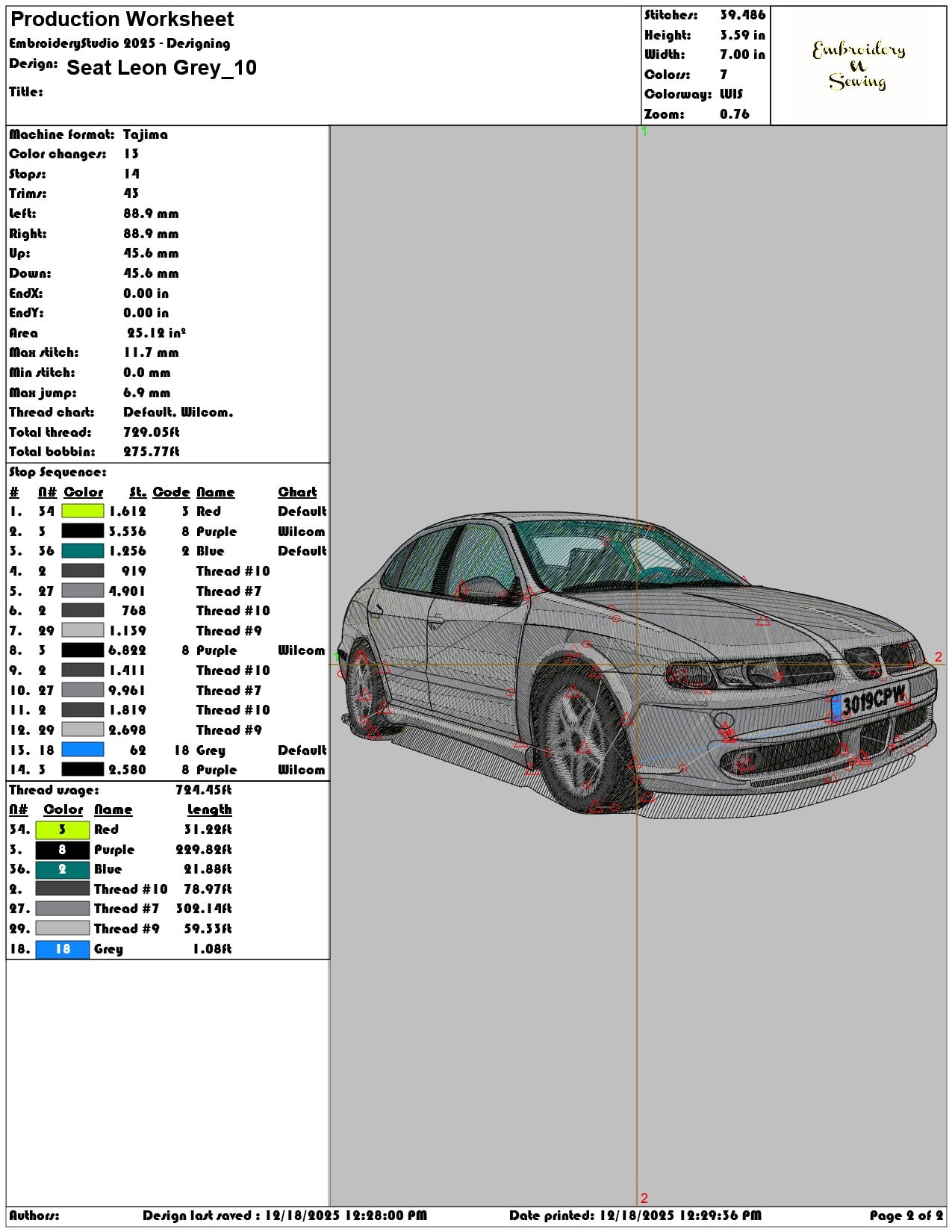
Task: Click the 'Date printed' timestamp in footer
Action: coord(635,1216)
